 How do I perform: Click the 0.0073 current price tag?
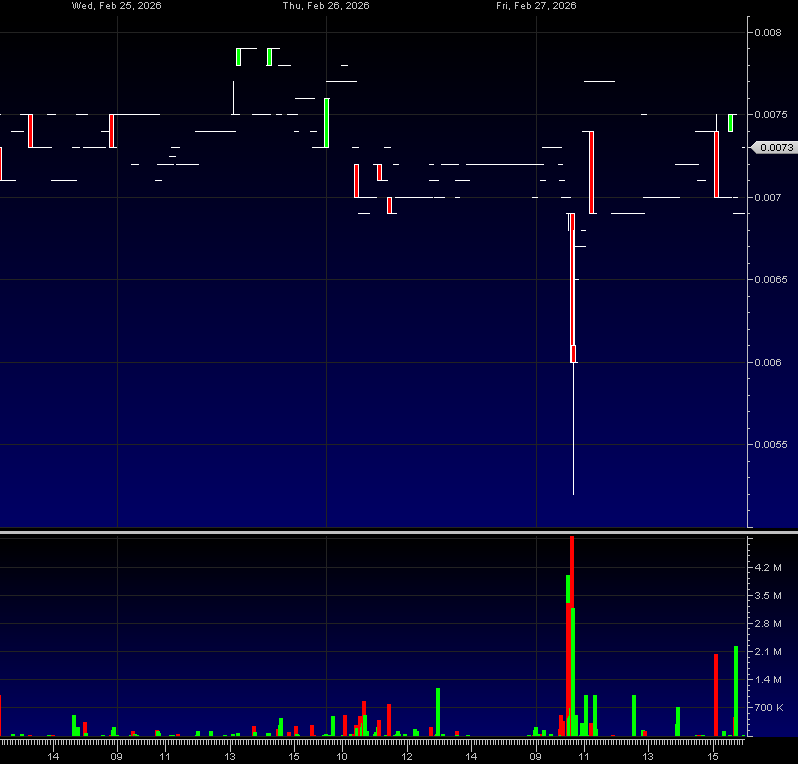coord(775,148)
